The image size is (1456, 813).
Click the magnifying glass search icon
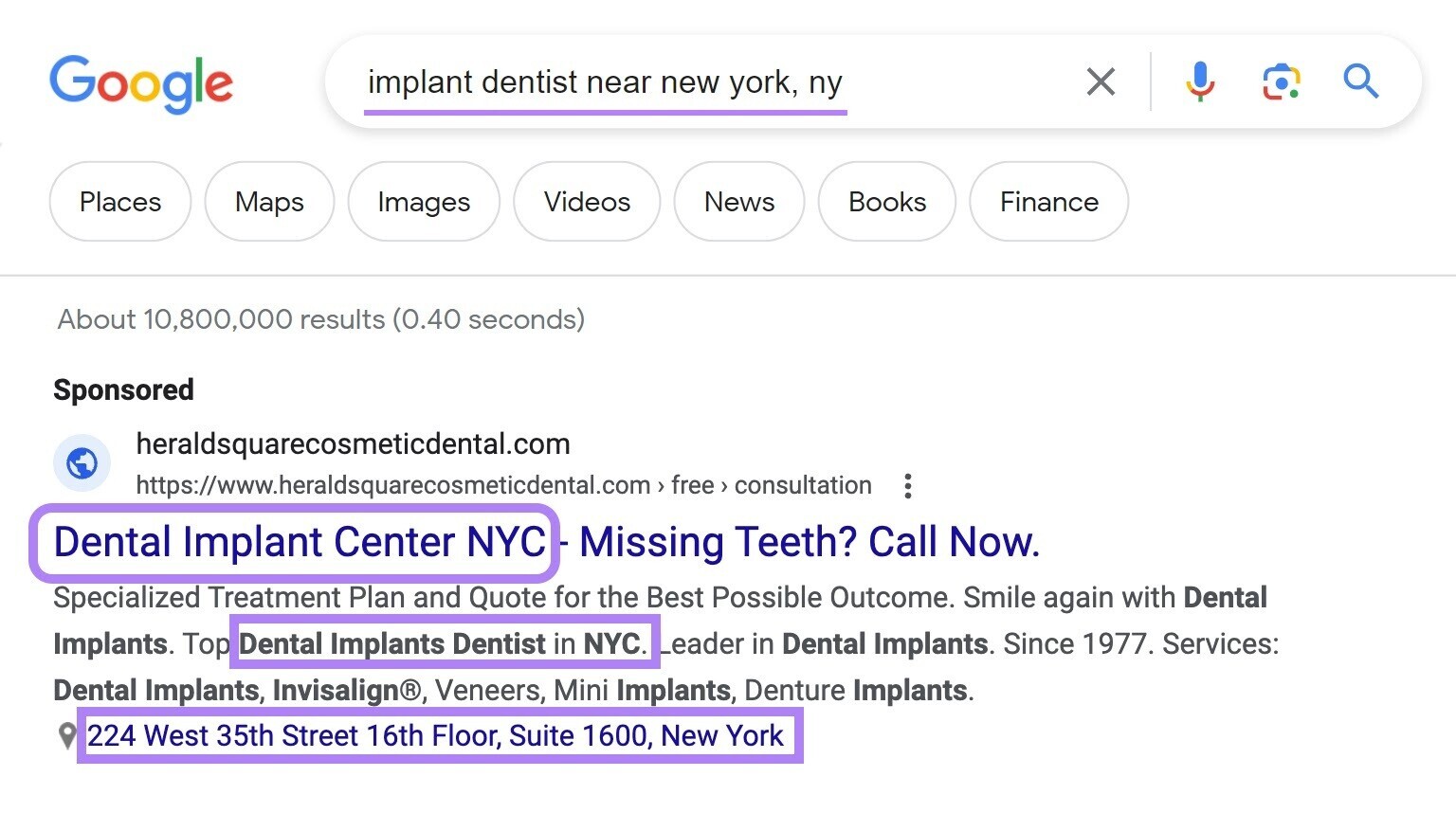click(1361, 81)
